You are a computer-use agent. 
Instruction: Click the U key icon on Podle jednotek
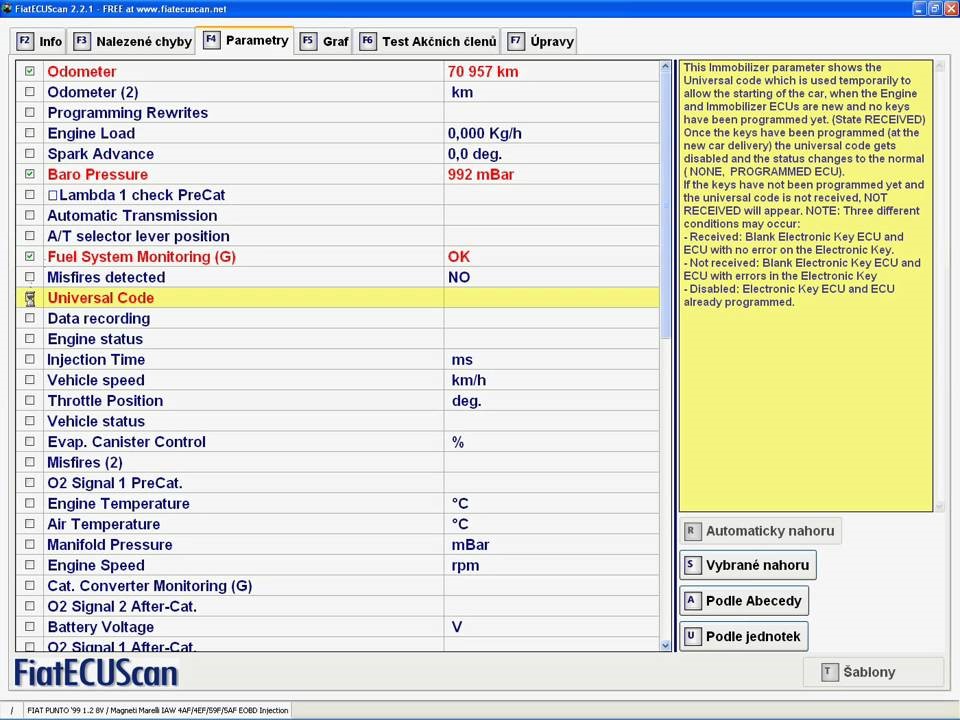coord(691,637)
